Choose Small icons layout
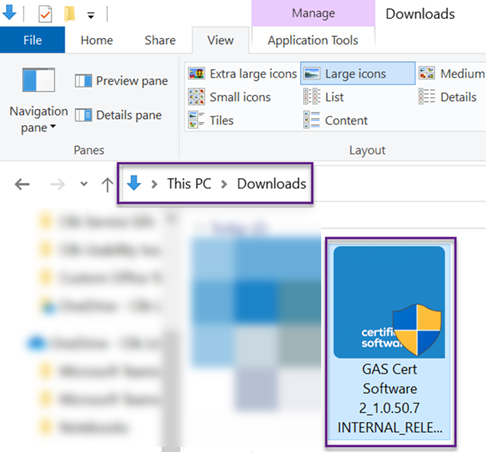 tap(229, 97)
